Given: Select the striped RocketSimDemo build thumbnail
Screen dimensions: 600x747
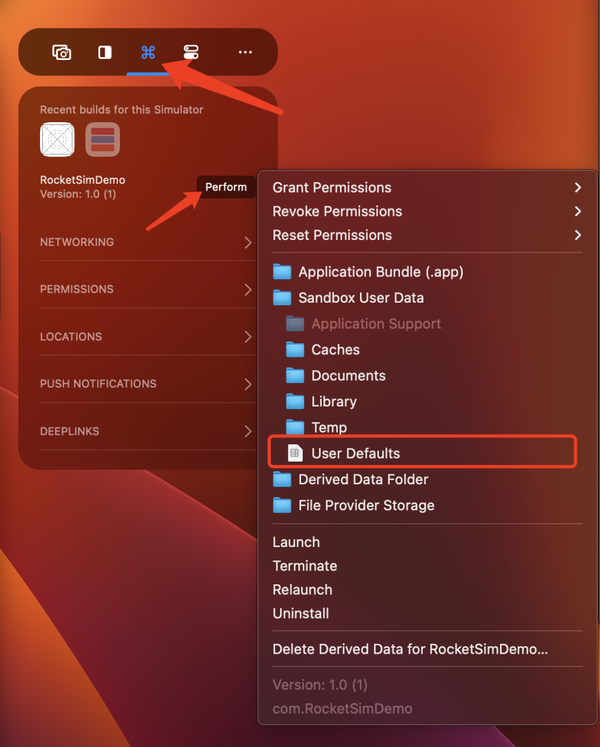Looking at the screenshot, I should [102, 140].
